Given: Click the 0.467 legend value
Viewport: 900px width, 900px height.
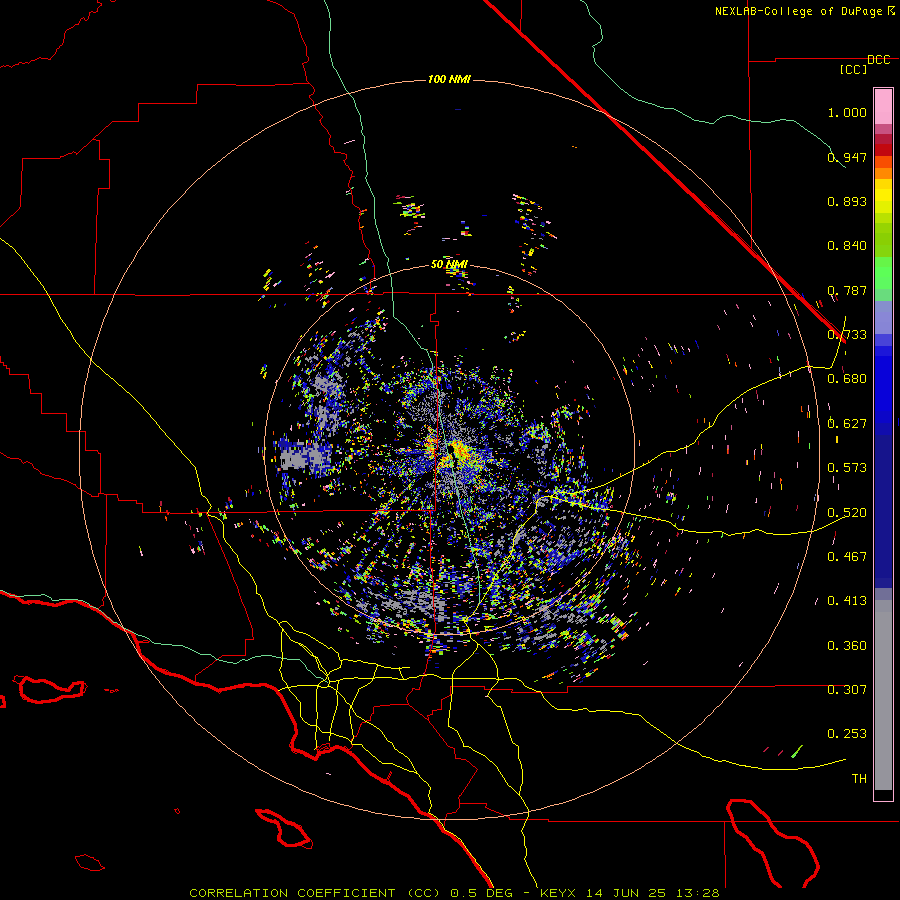Looking at the screenshot, I should pyautogui.click(x=847, y=557).
